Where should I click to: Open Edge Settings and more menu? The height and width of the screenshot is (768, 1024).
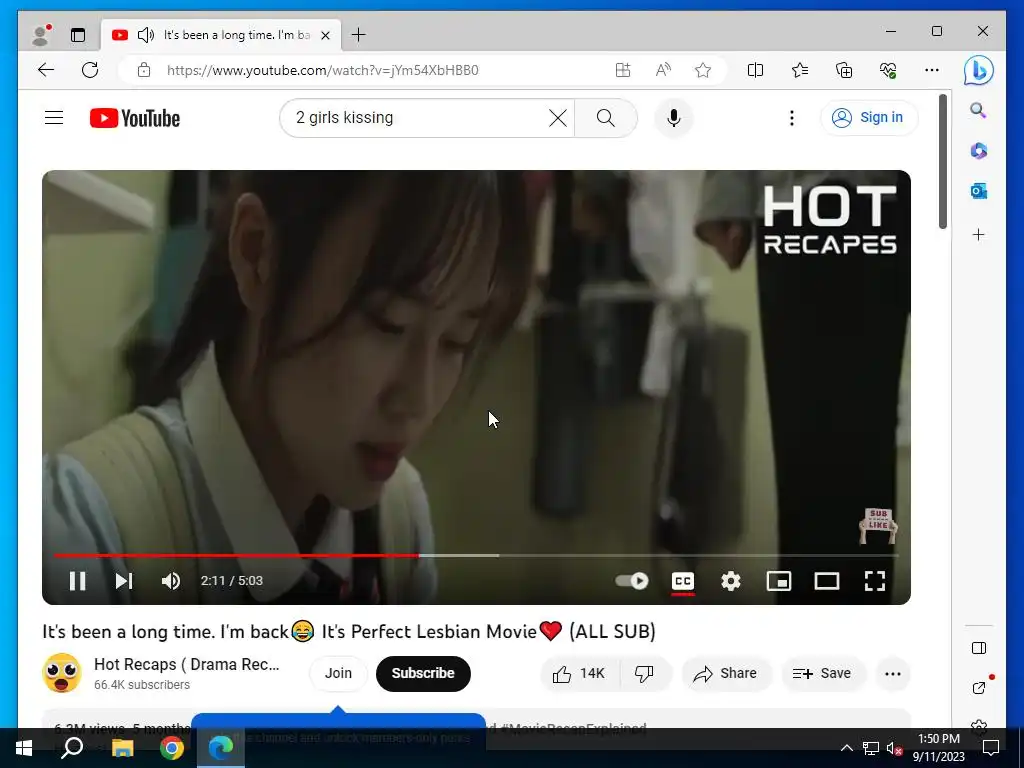tap(932, 70)
